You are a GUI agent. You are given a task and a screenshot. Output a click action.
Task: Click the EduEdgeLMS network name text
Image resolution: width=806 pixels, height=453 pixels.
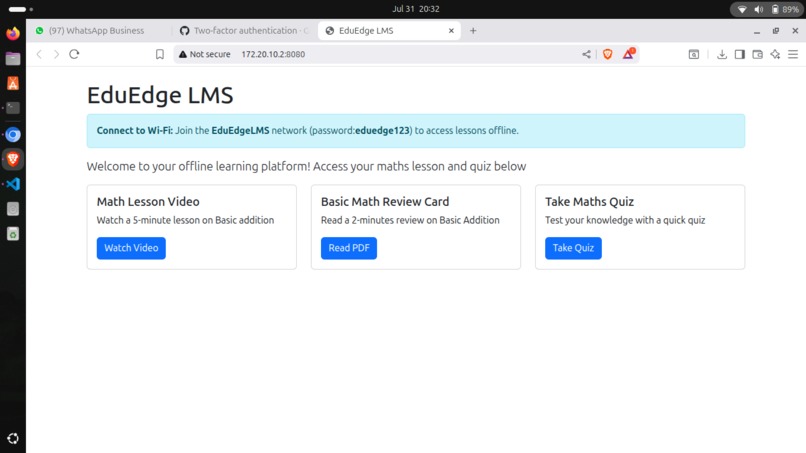(240, 131)
